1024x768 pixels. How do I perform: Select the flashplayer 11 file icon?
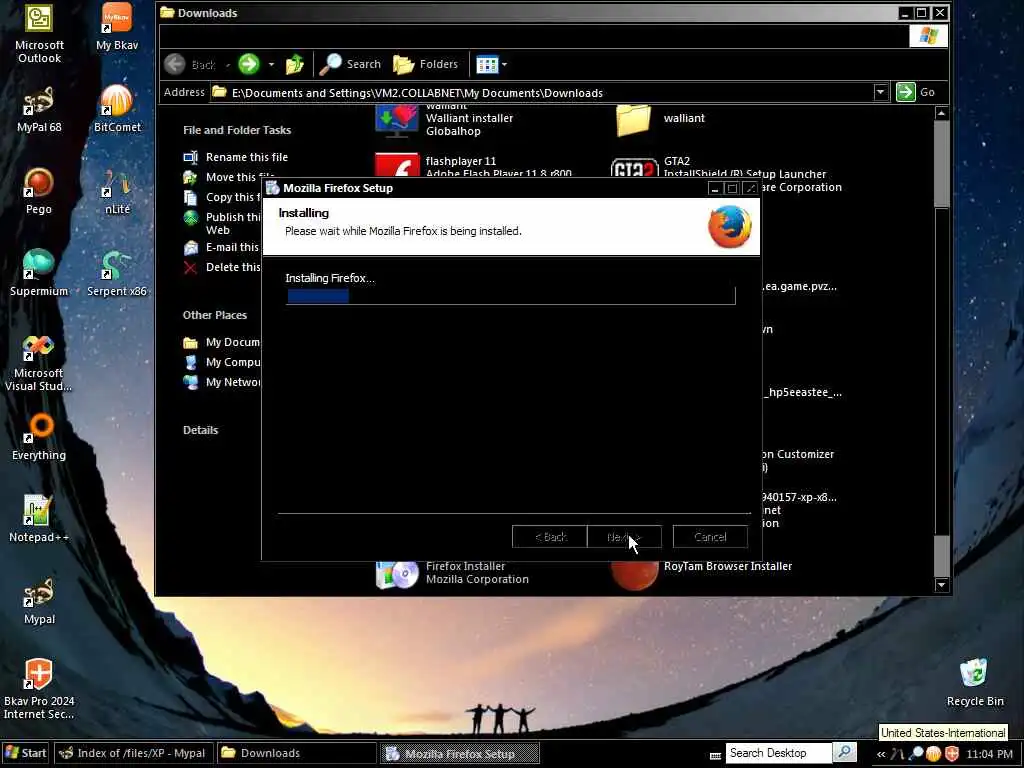(x=396, y=165)
